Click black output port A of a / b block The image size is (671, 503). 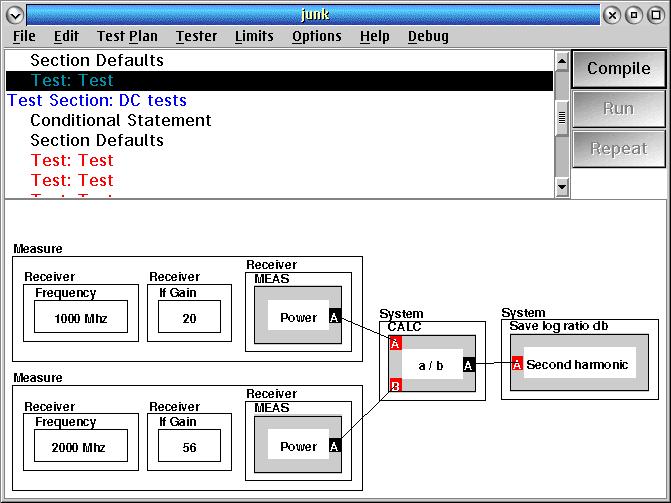click(469, 366)
